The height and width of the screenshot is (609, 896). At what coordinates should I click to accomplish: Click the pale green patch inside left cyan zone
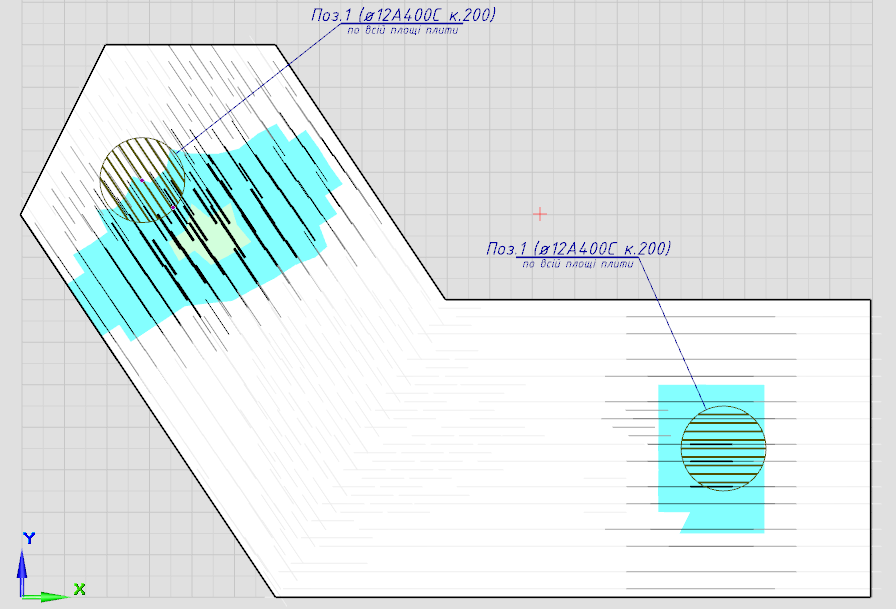click(215, 235)
